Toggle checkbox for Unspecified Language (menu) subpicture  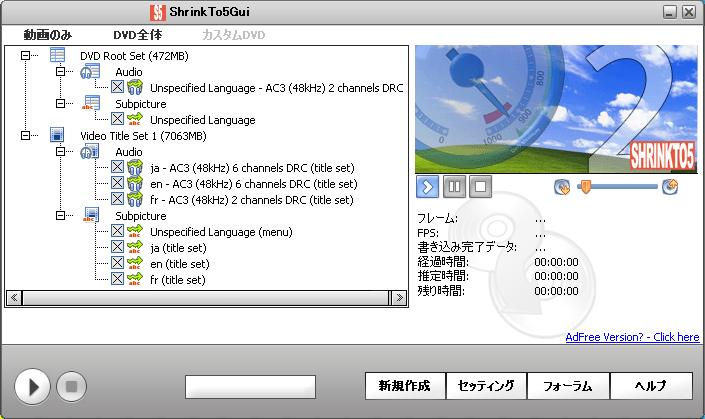click(117, 231)
